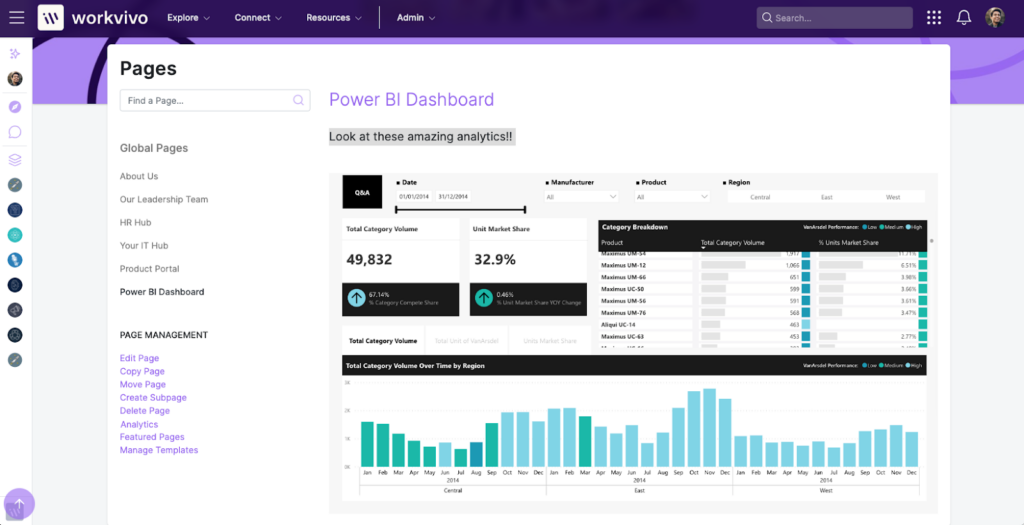
Task: Open the HR Hub page
Action: [135, 223]
